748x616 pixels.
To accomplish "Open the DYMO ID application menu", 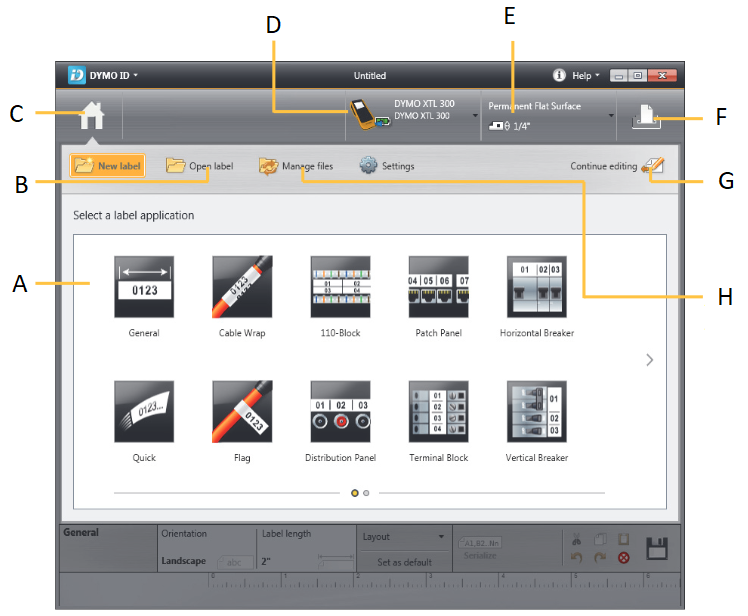I will 114,75.
